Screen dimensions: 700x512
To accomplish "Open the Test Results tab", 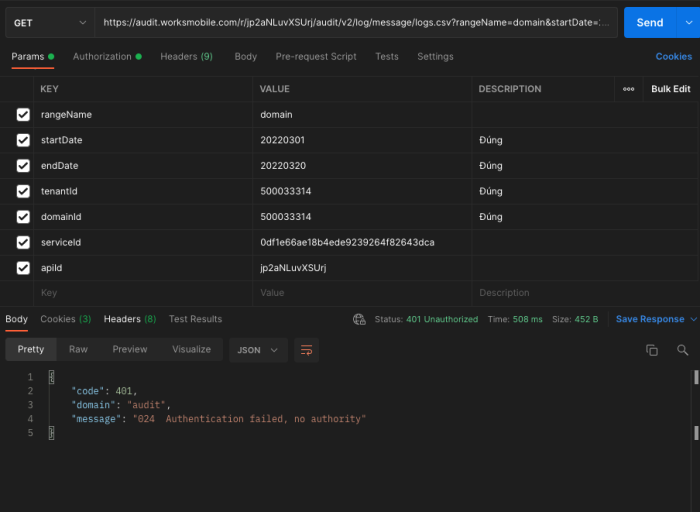I will click(x=195, y=319).
